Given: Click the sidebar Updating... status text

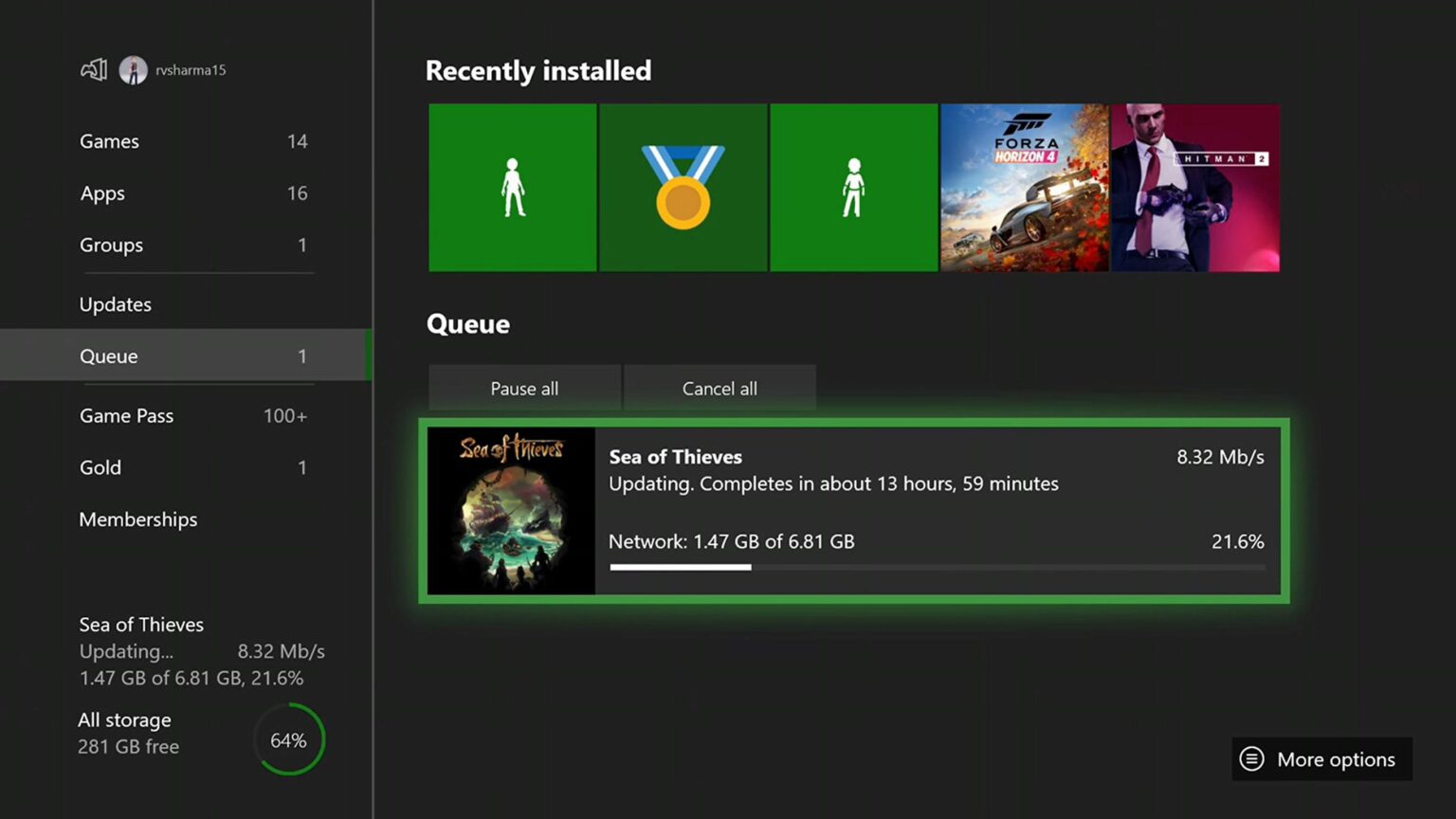Looking at the screenshot, I should point(126,651).
